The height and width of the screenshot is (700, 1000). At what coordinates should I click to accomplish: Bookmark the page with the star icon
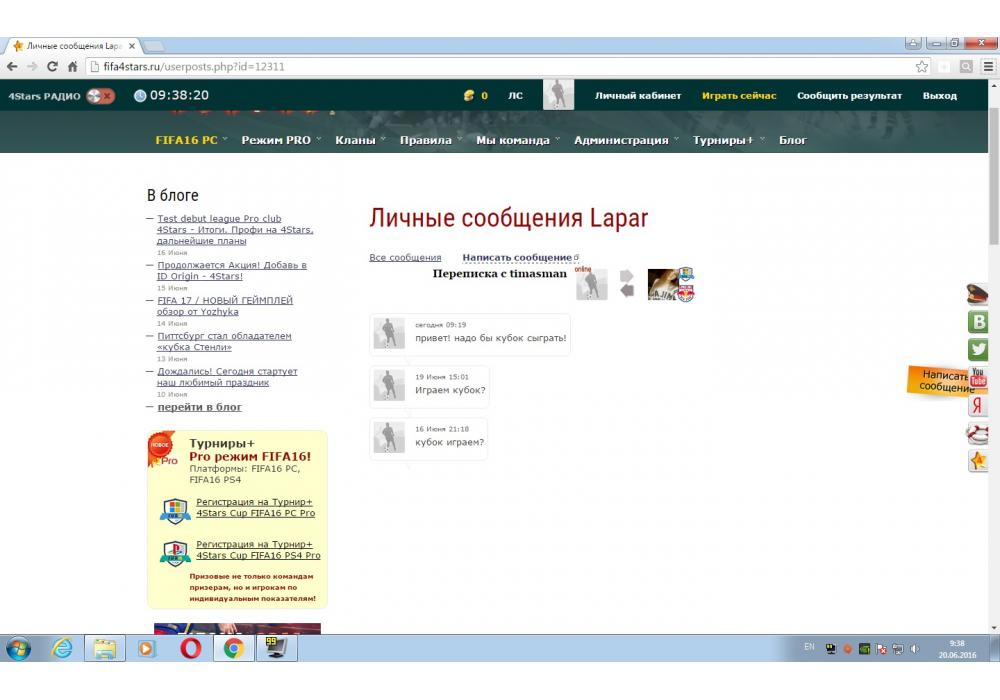tap(922, 67)
